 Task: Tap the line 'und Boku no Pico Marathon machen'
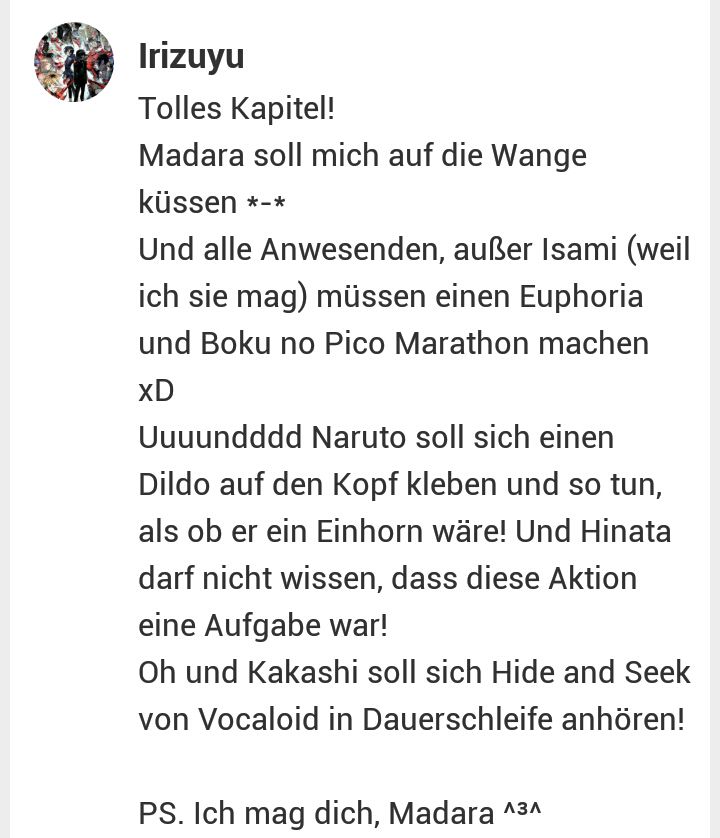[393, 344]
